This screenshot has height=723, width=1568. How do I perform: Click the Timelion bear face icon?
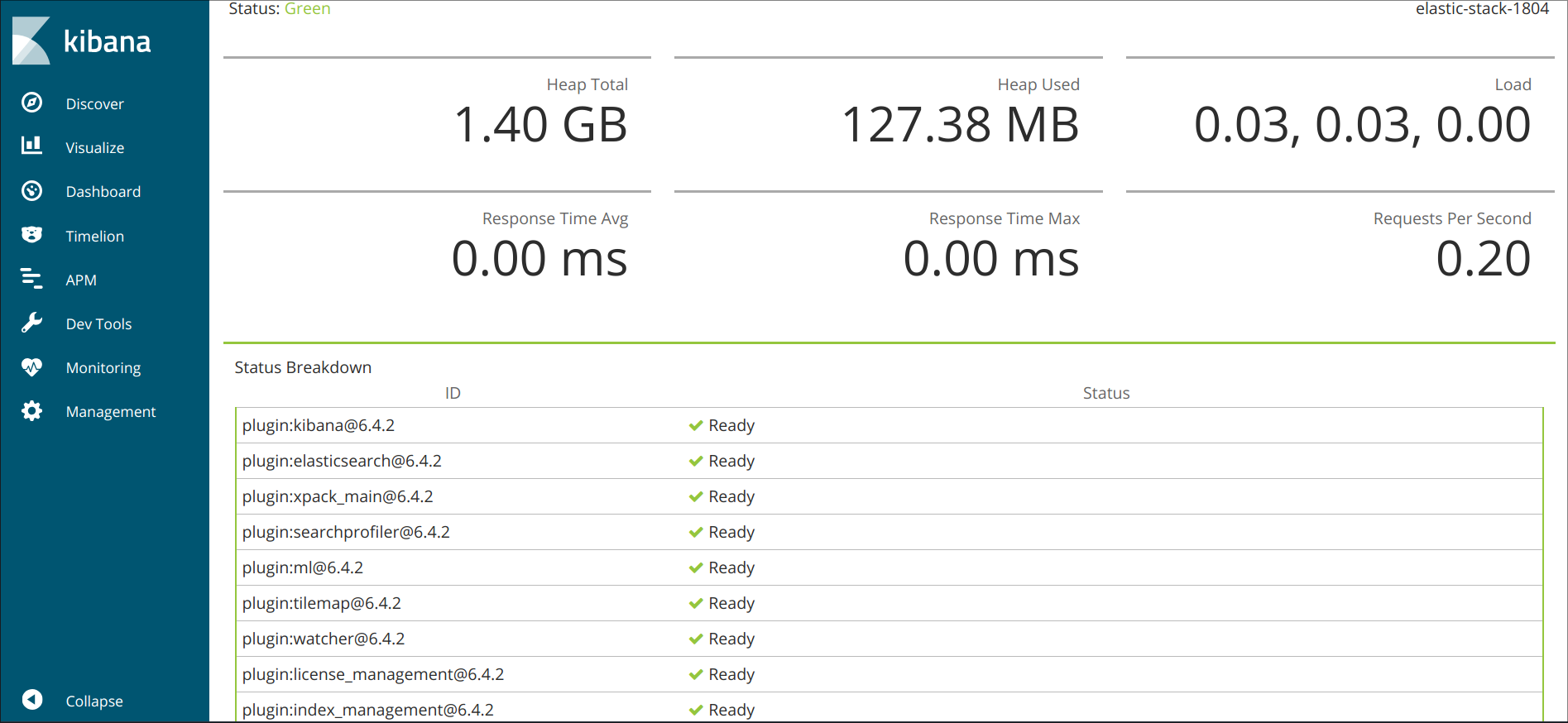tap(31, 235)
